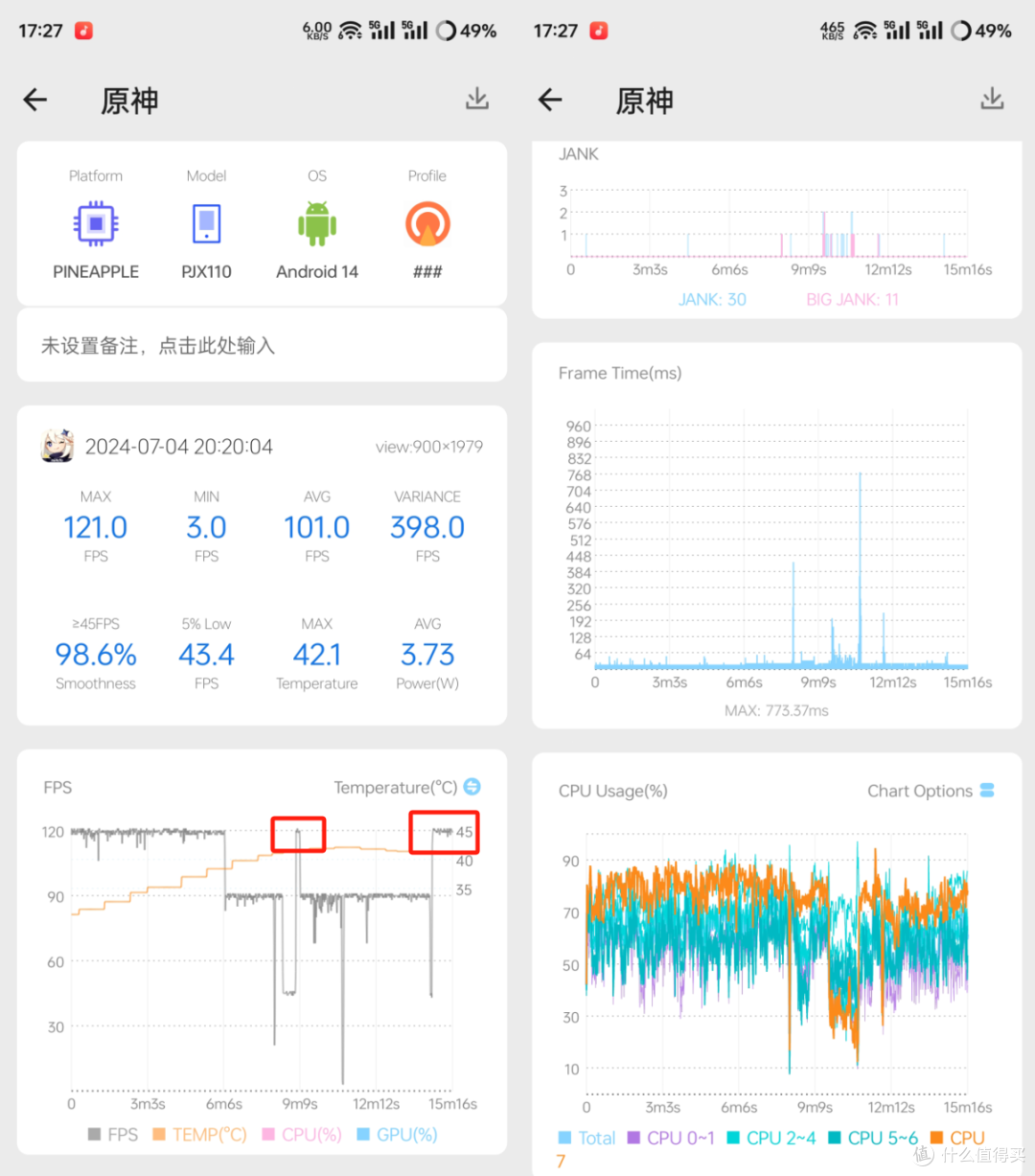
Task: Tap the PJX110 phone model icon
Action: tap(206, 224)
